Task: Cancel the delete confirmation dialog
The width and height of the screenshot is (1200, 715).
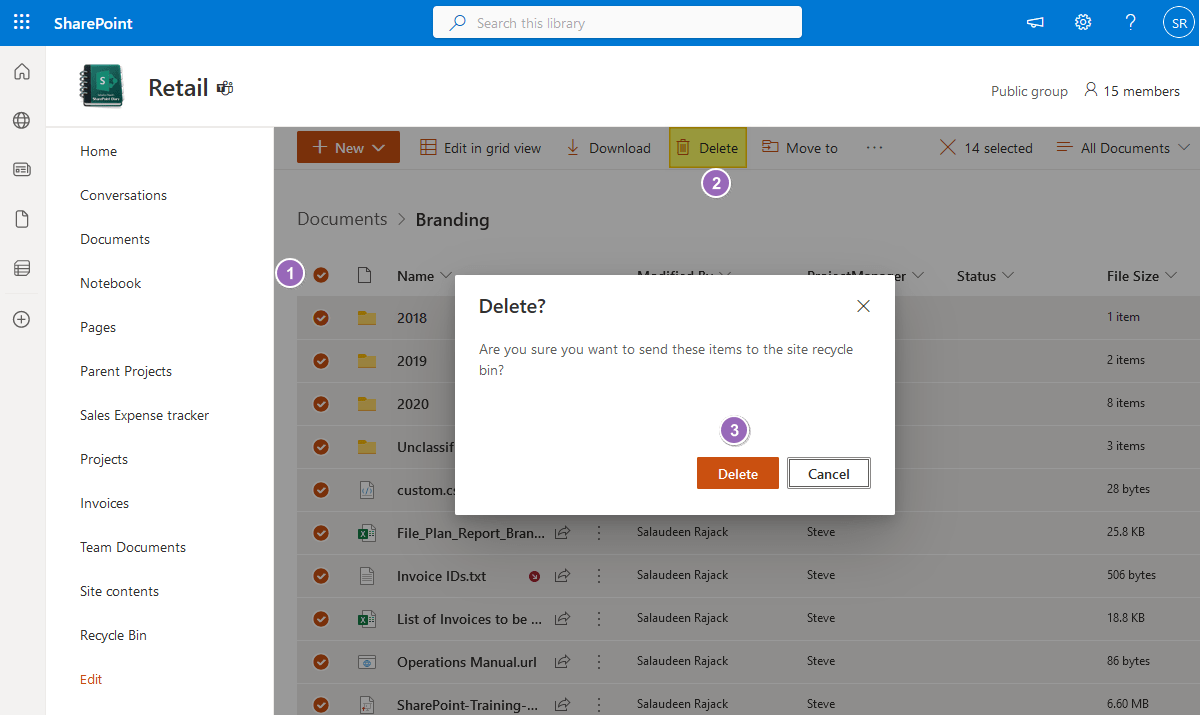Action: [828, 472]
